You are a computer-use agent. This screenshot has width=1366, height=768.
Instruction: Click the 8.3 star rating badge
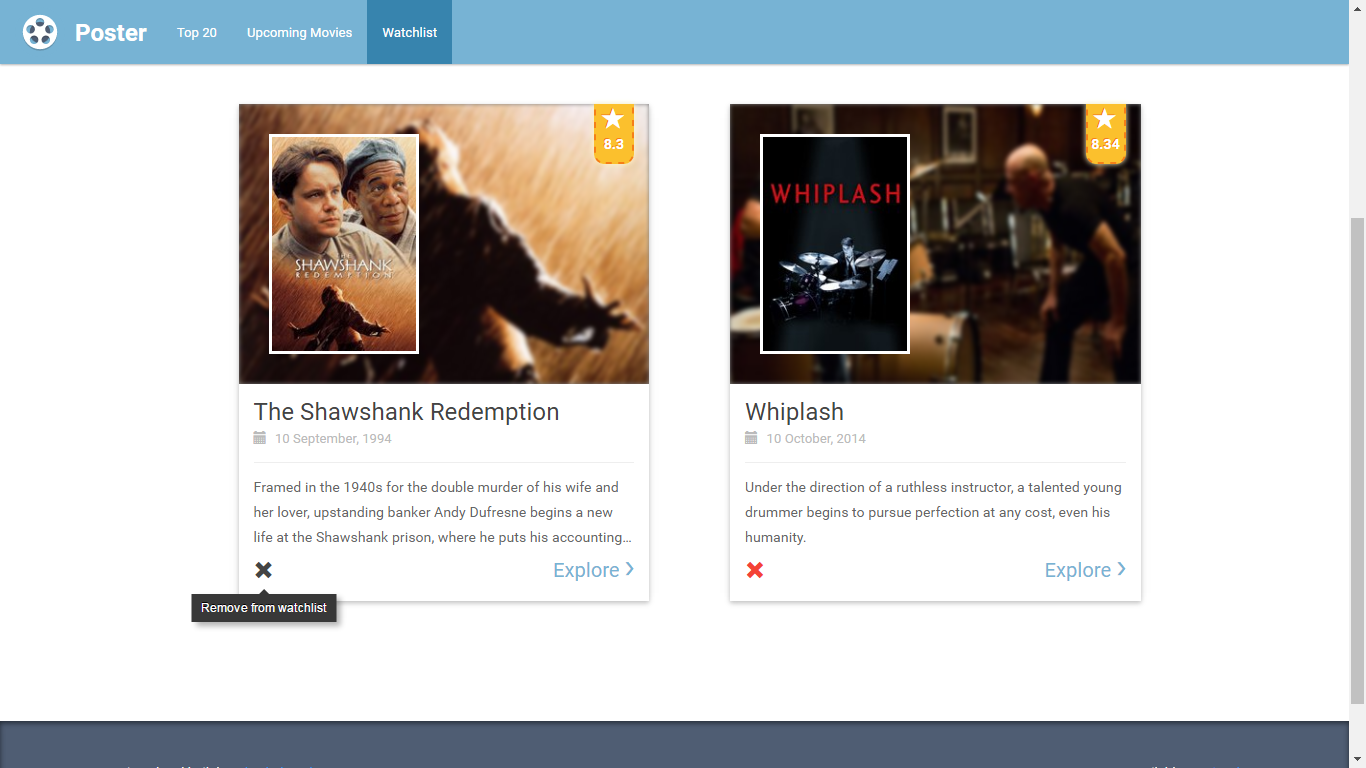coord(614,133)
